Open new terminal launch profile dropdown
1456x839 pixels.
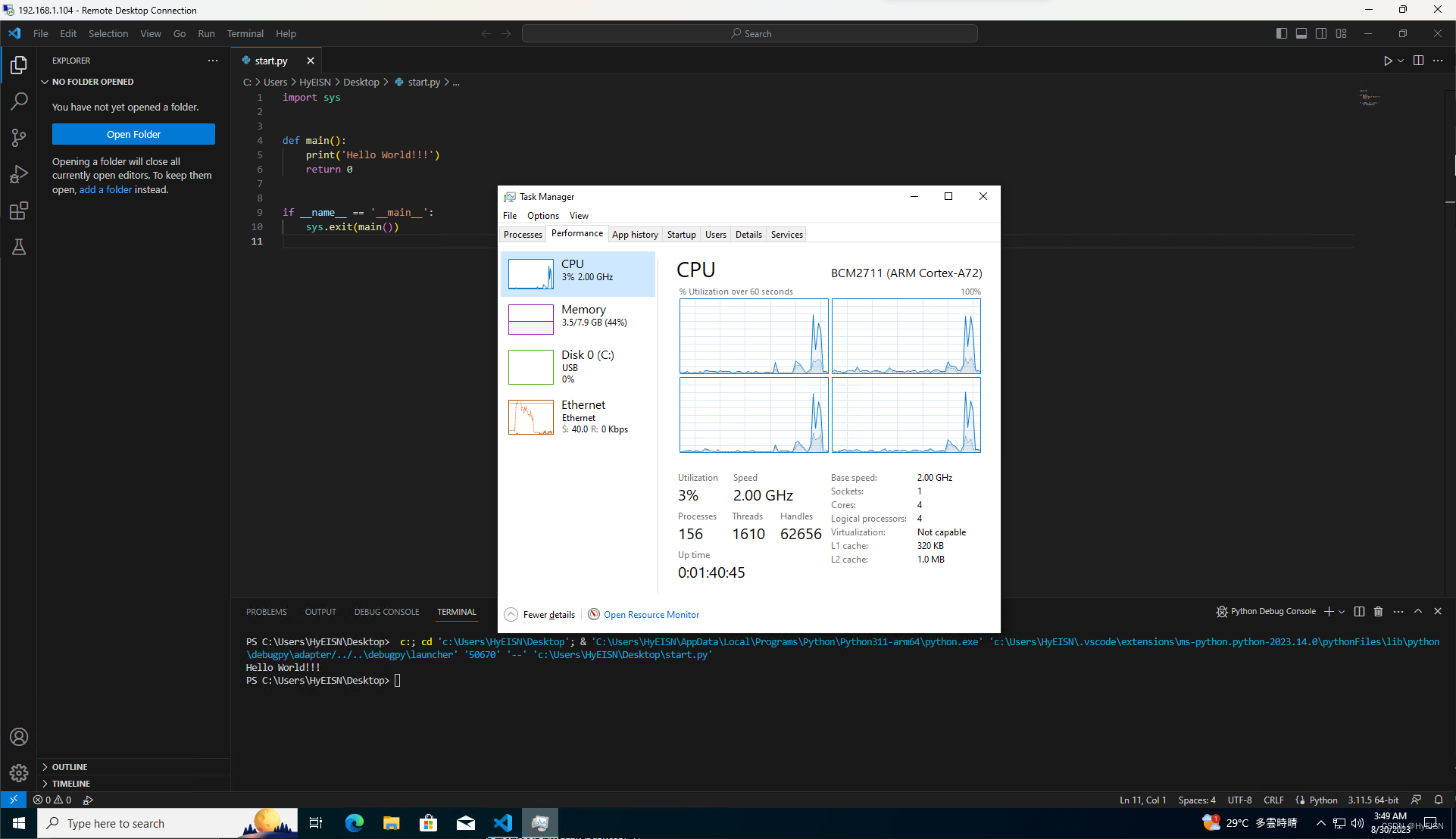pyautogui.click(x=1342, y=611)
